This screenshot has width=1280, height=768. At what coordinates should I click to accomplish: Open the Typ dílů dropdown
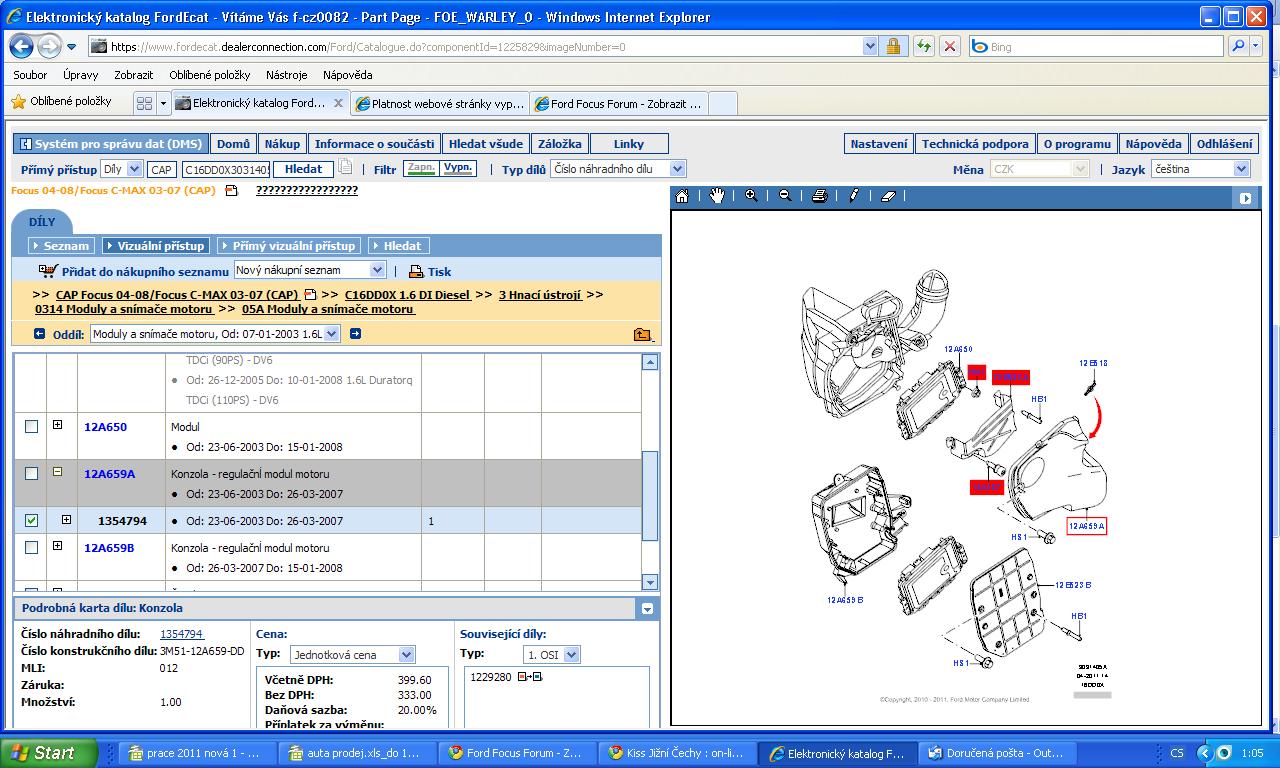coord(677,169)
